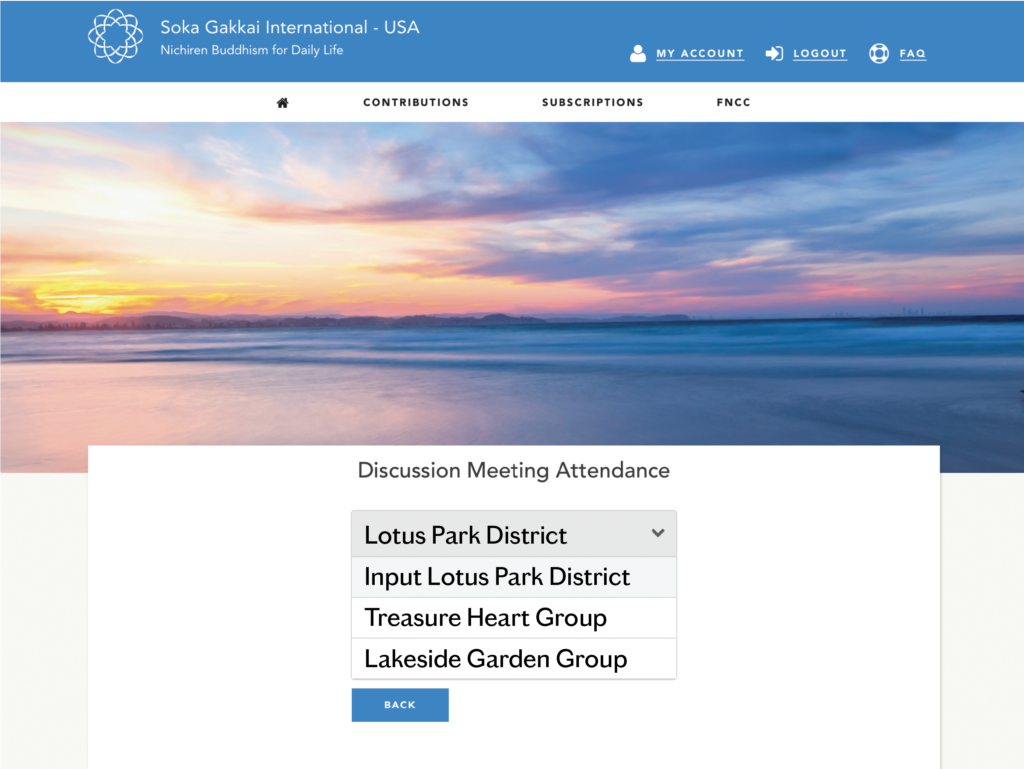The width and height of the screenshot is (1024, 769).
Task: Click the chevron arrow on the district dropdown
Action: pyautogui.click(x=658, y=534)
